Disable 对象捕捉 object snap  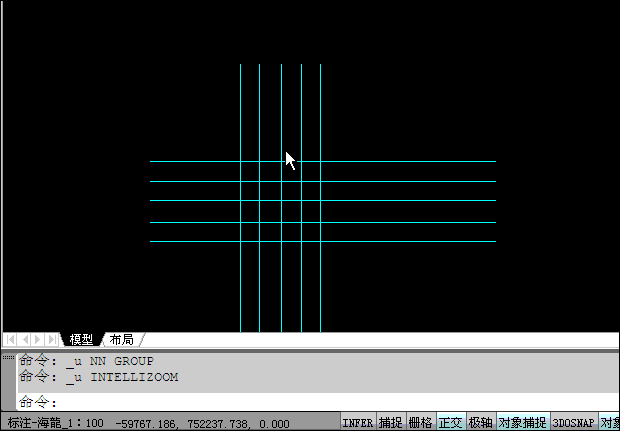point(523,423)
